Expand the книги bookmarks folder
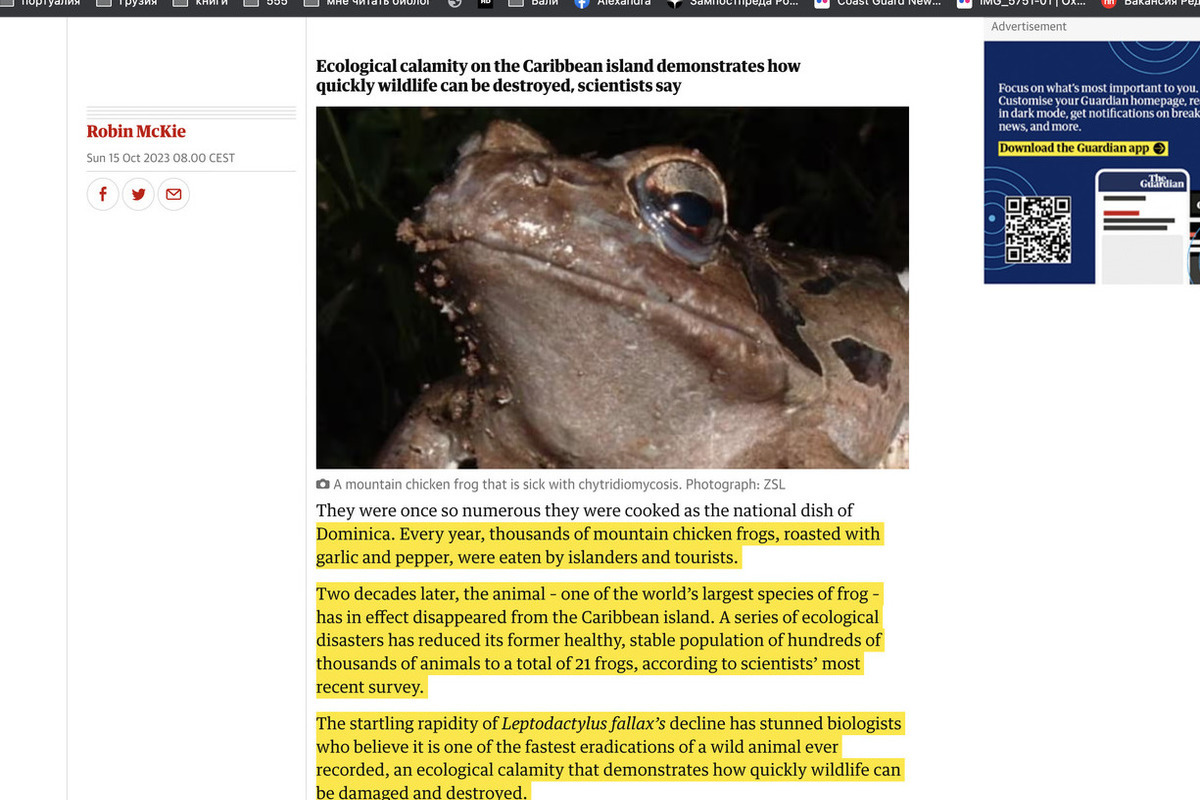Image resolution: width=1200 pixels, height=800 pixels. click(201, 3)
